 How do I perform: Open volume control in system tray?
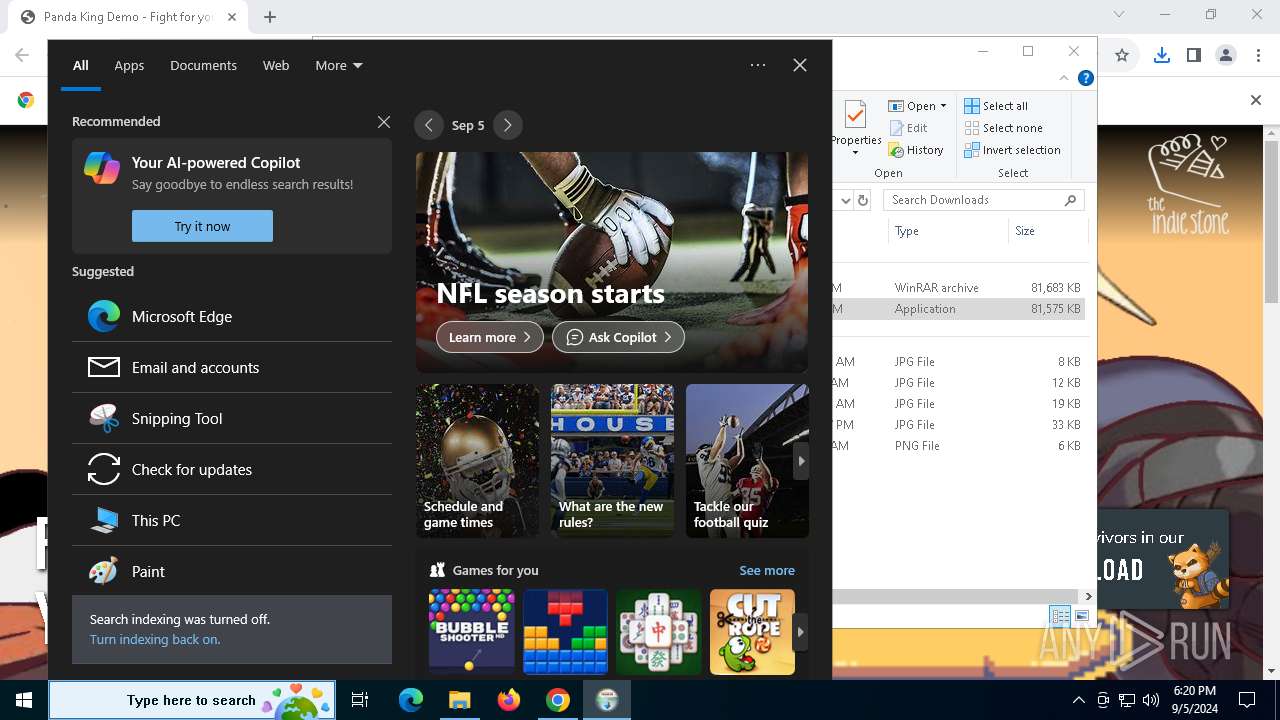1150,700
